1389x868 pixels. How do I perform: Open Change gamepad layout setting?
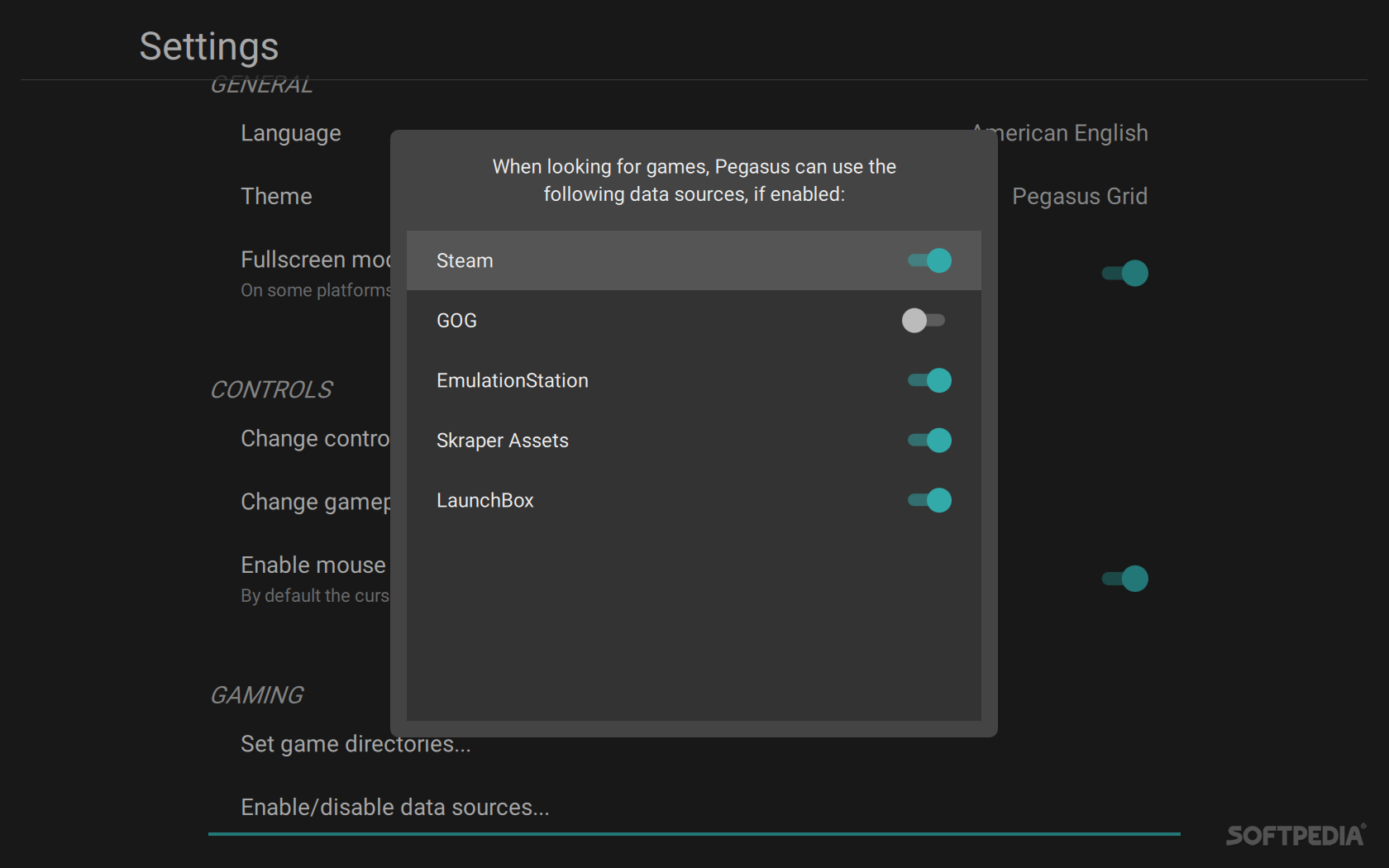(315, 502)
